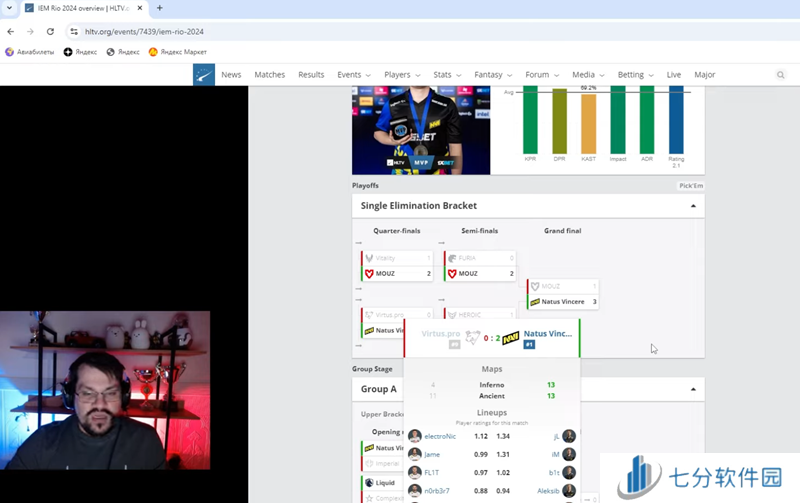Open Aleksib player profile
800x503 pixels.
(548, 491)
